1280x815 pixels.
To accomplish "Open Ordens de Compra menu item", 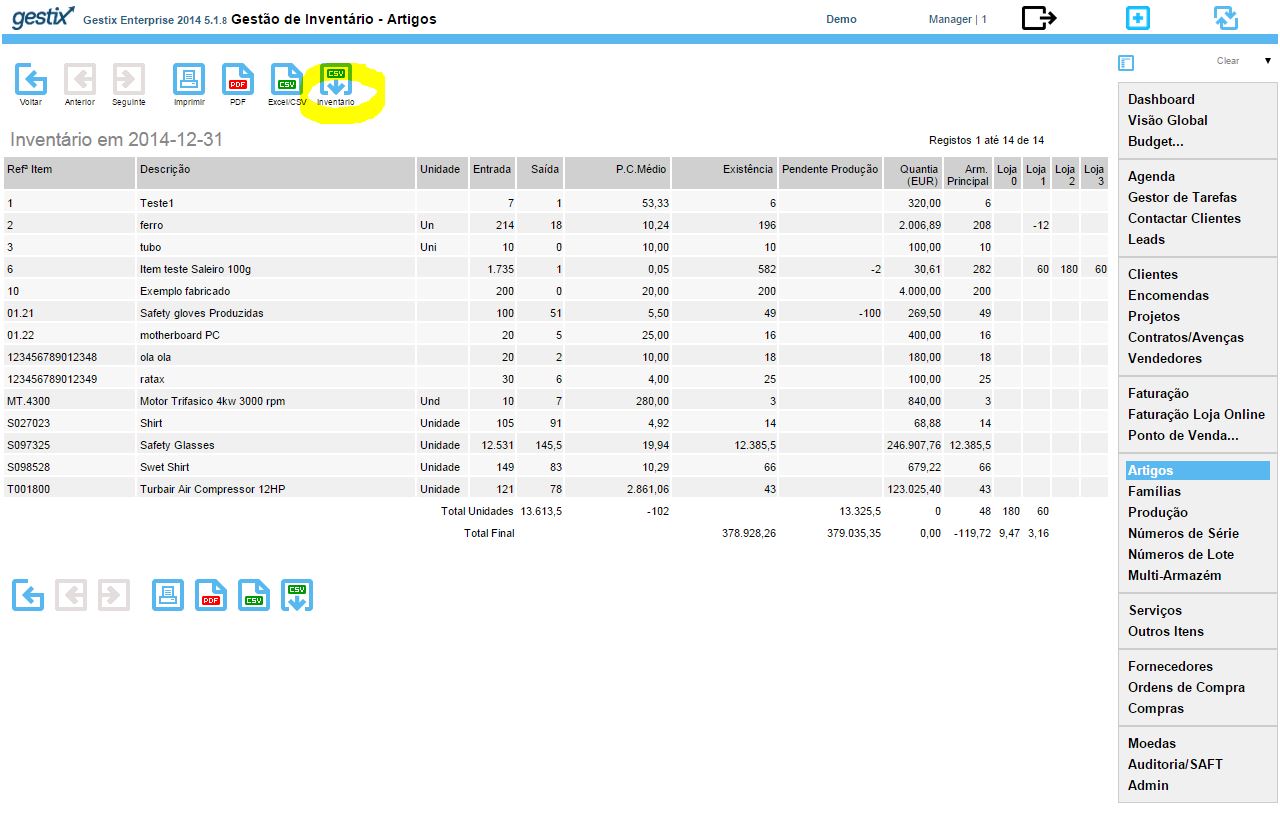I will pyautogui.click(x=1186, y=687).
